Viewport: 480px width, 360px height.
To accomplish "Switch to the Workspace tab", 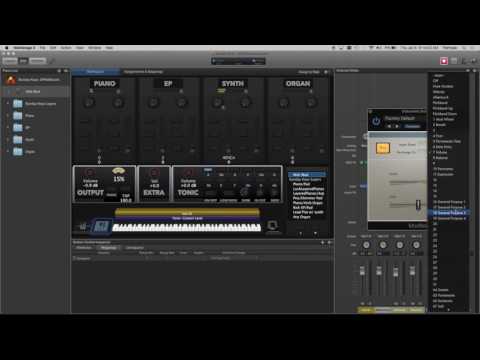I will pos(95,72).
